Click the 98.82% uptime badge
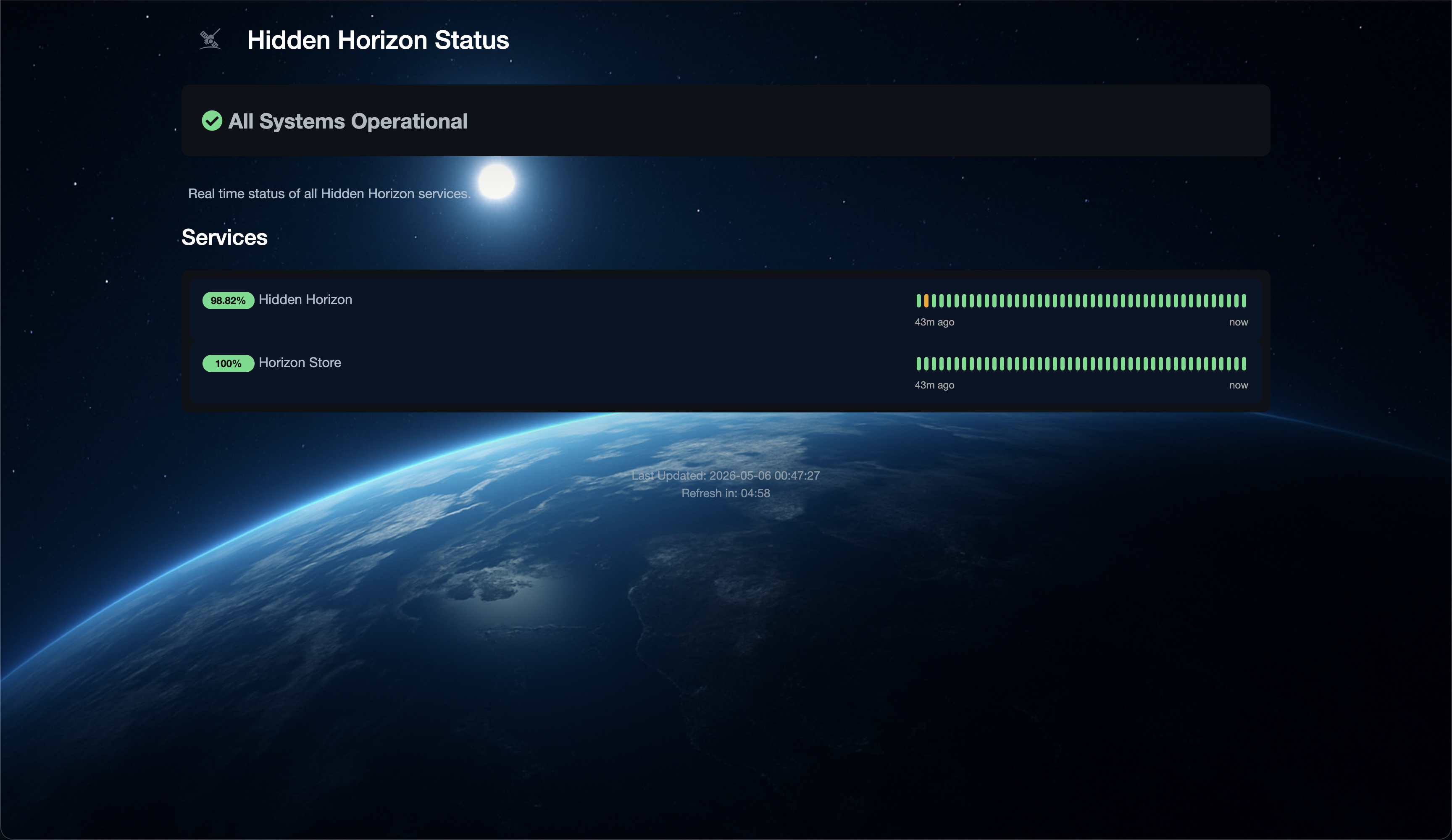1452x840 pixels. click(228, 300)
